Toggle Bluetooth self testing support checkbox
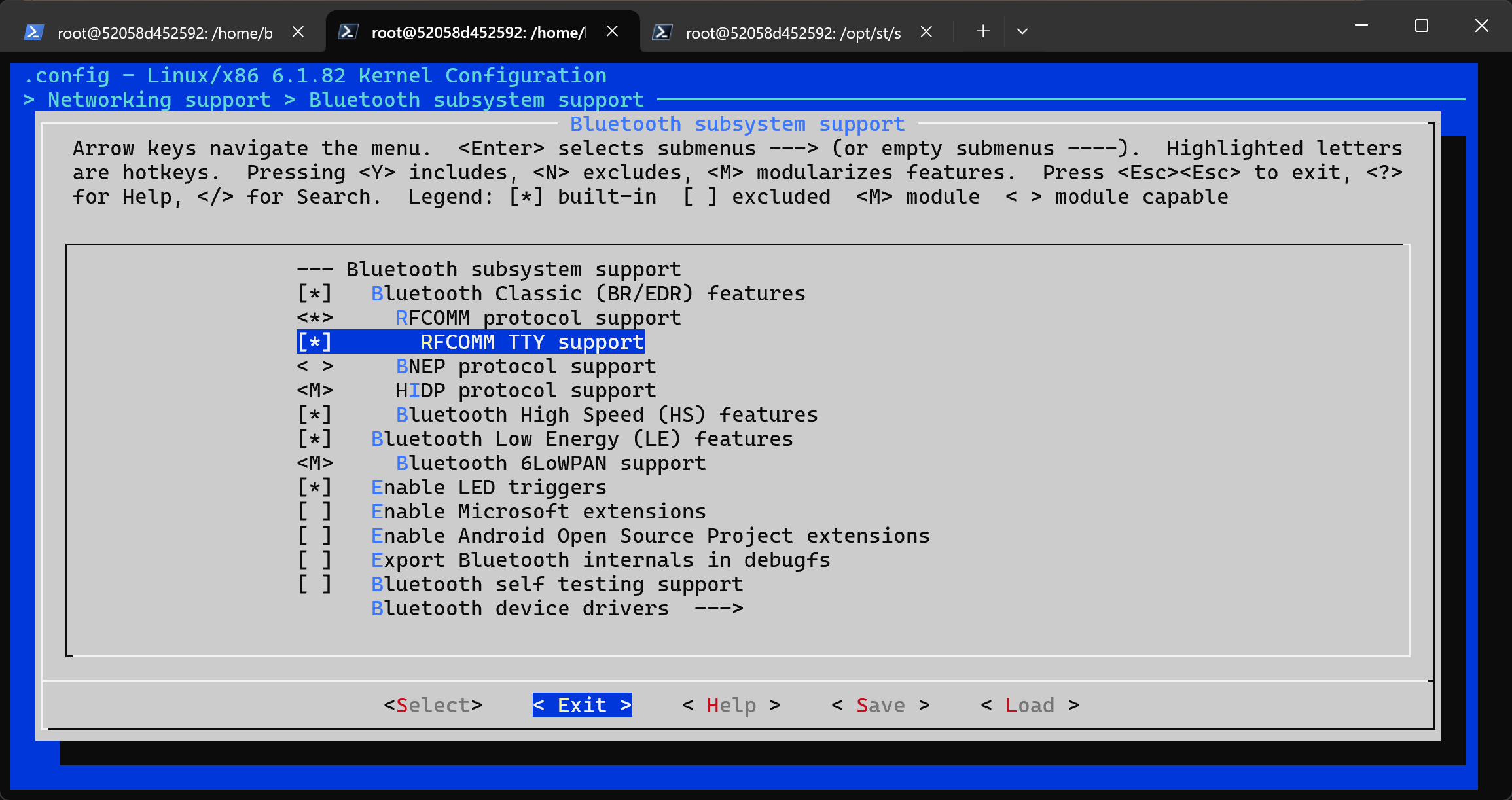 click(x=315, y=584)
